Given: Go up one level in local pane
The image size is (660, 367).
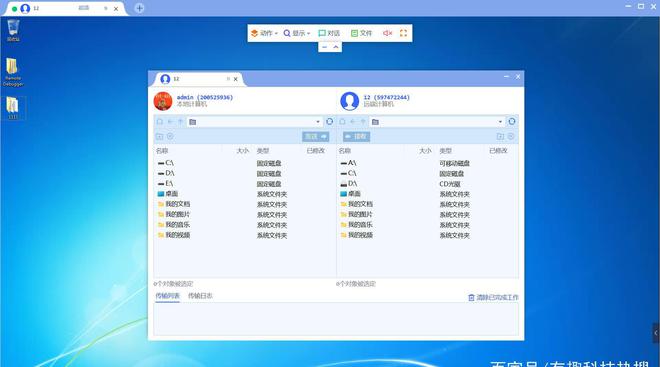Looking at the screenshot, I should pos(181,122).
